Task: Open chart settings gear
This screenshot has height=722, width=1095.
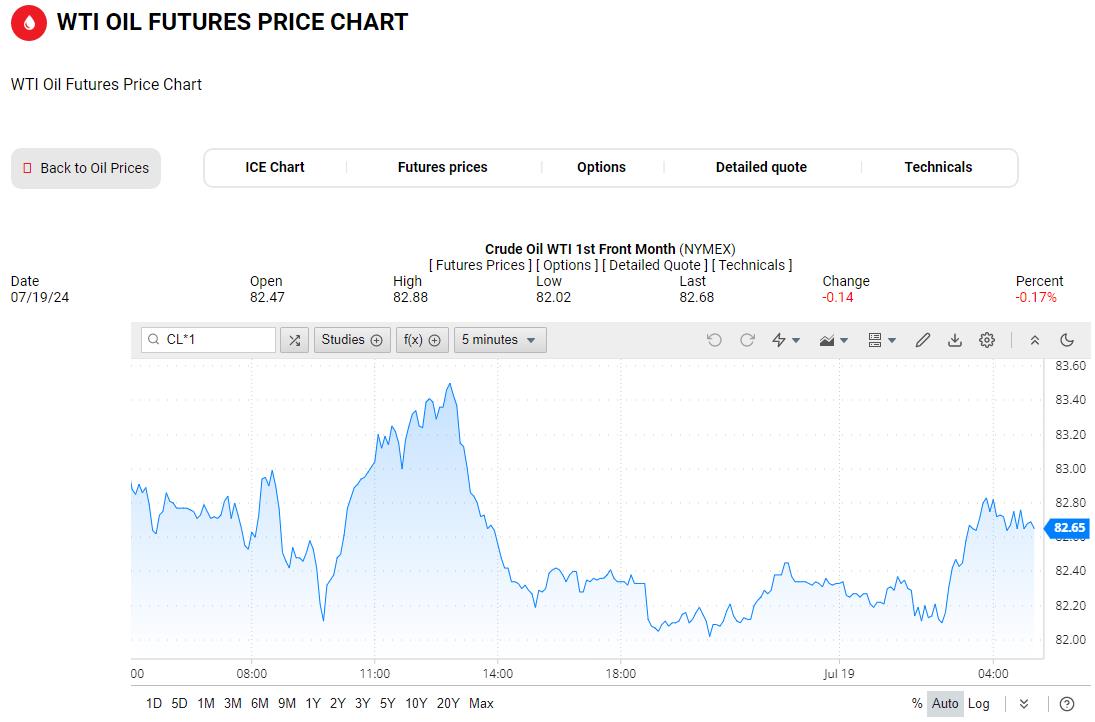Action: (987, 340)
